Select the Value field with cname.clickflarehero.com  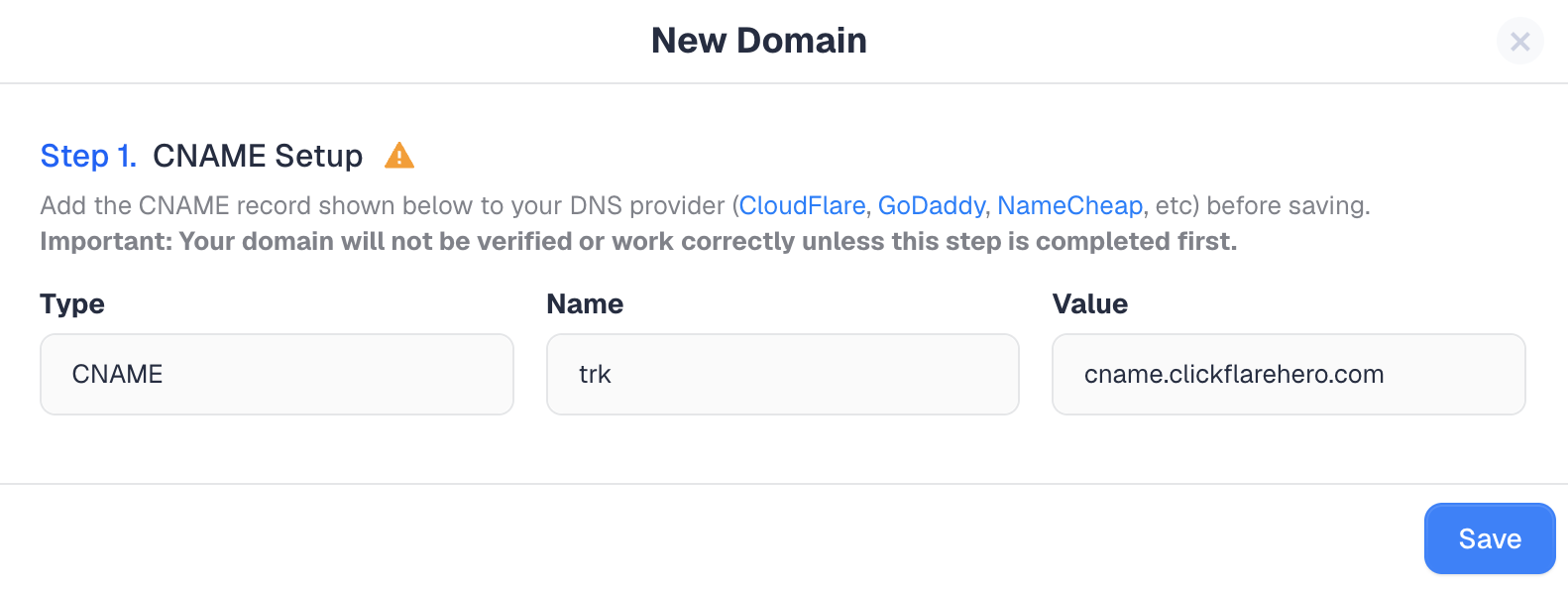(1288, 374)
